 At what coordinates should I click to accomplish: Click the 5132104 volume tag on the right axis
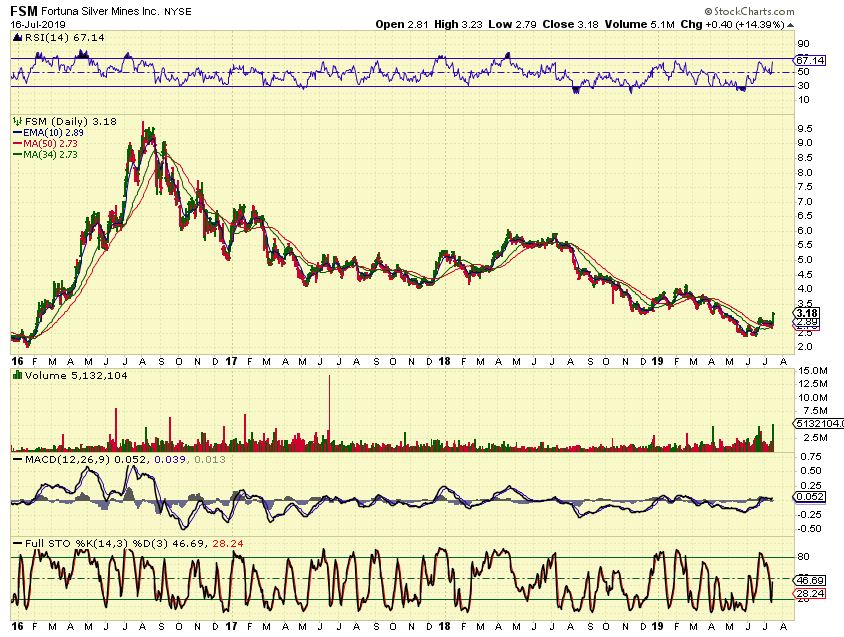point(818,424)
